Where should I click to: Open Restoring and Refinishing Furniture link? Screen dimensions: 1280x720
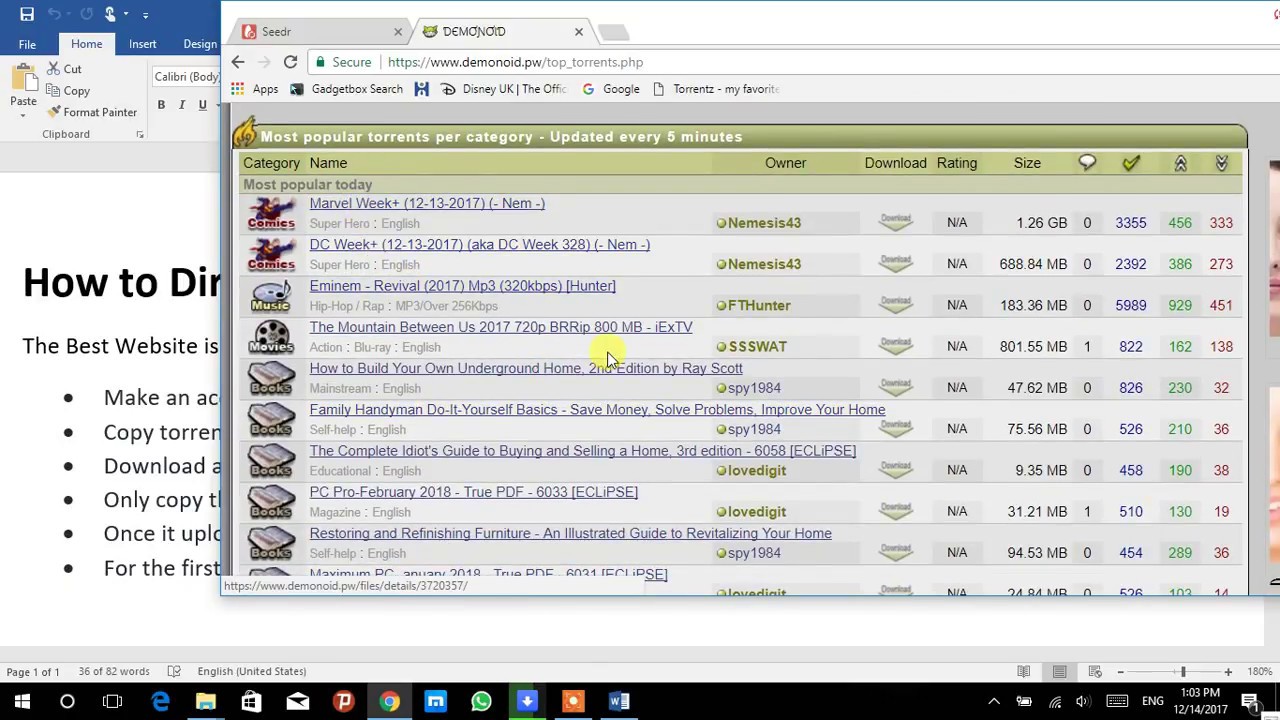pos(570,533)
